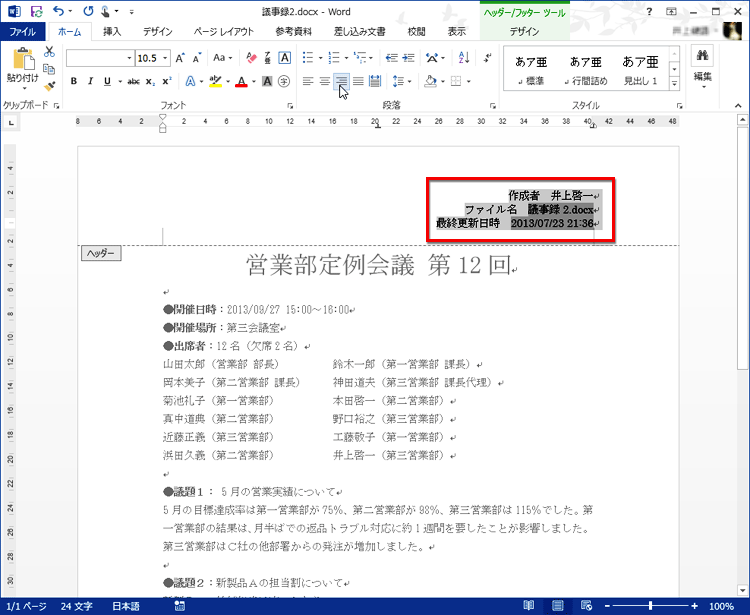Expand bullet list style dropdown

tap(320, 58)
